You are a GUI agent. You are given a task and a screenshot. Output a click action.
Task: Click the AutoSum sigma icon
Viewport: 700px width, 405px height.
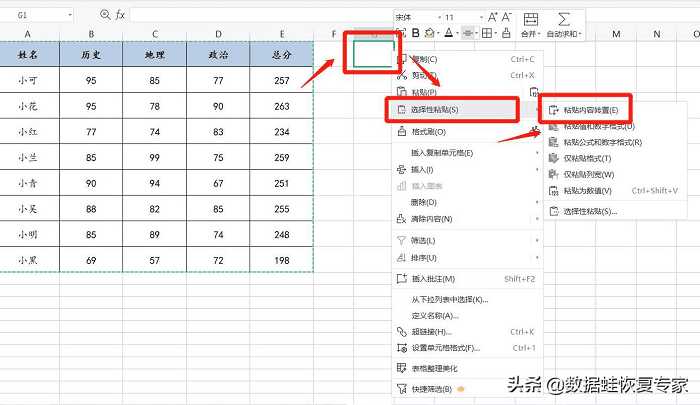(564, 19)
